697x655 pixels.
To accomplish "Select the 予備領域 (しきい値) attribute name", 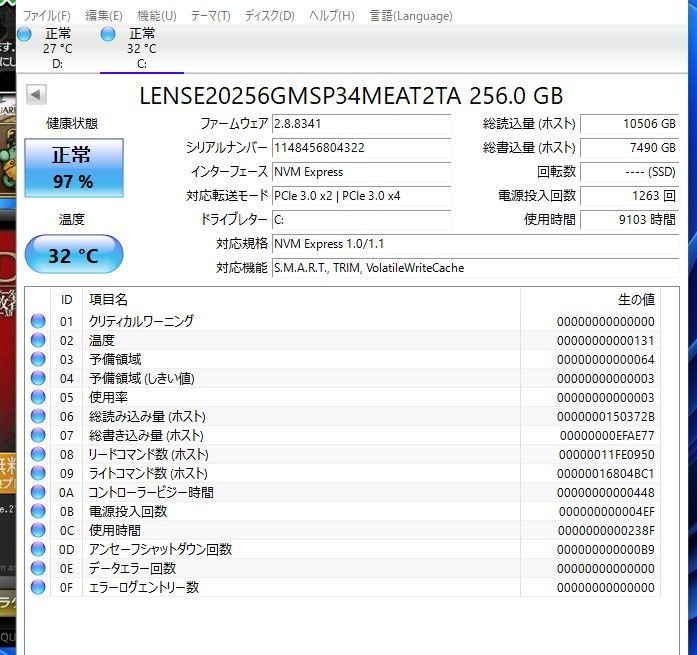I will 142,378.
